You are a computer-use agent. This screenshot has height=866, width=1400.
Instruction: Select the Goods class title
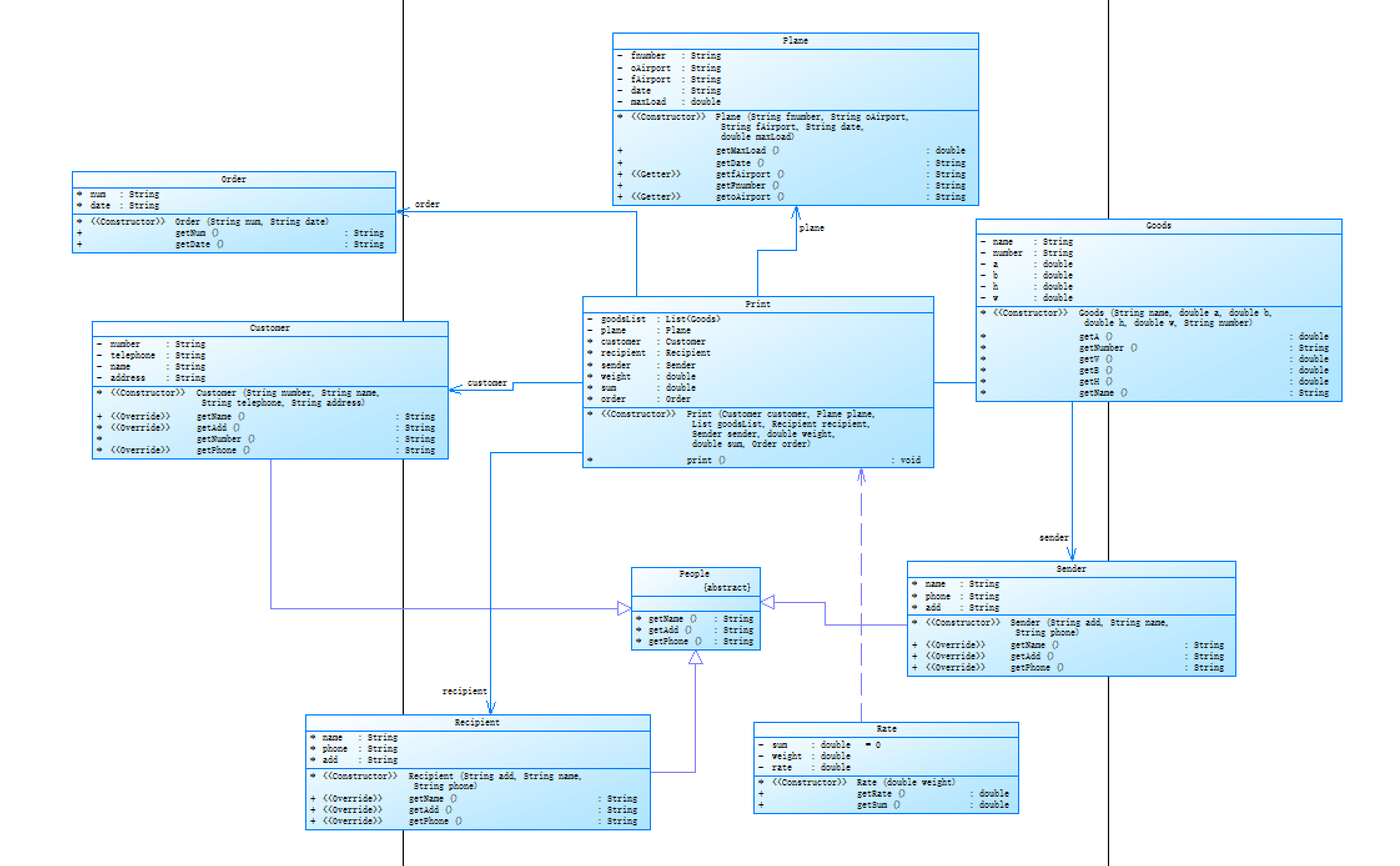click(x=1158, y=225)
